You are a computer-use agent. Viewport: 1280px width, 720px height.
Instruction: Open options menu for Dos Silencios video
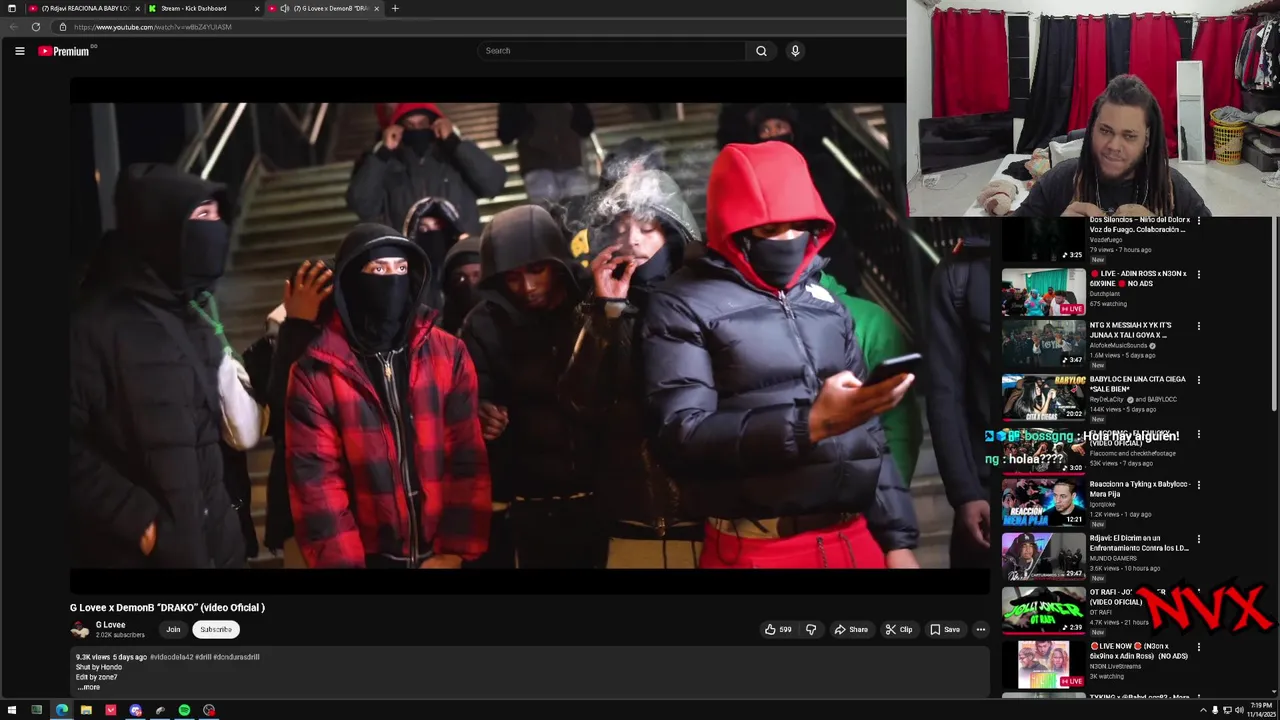tap(1198, 220)
